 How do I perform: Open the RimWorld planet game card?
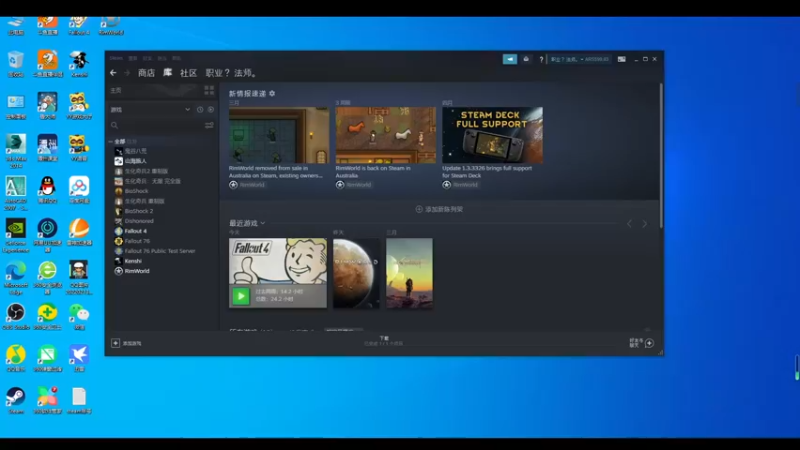(356, 273)
